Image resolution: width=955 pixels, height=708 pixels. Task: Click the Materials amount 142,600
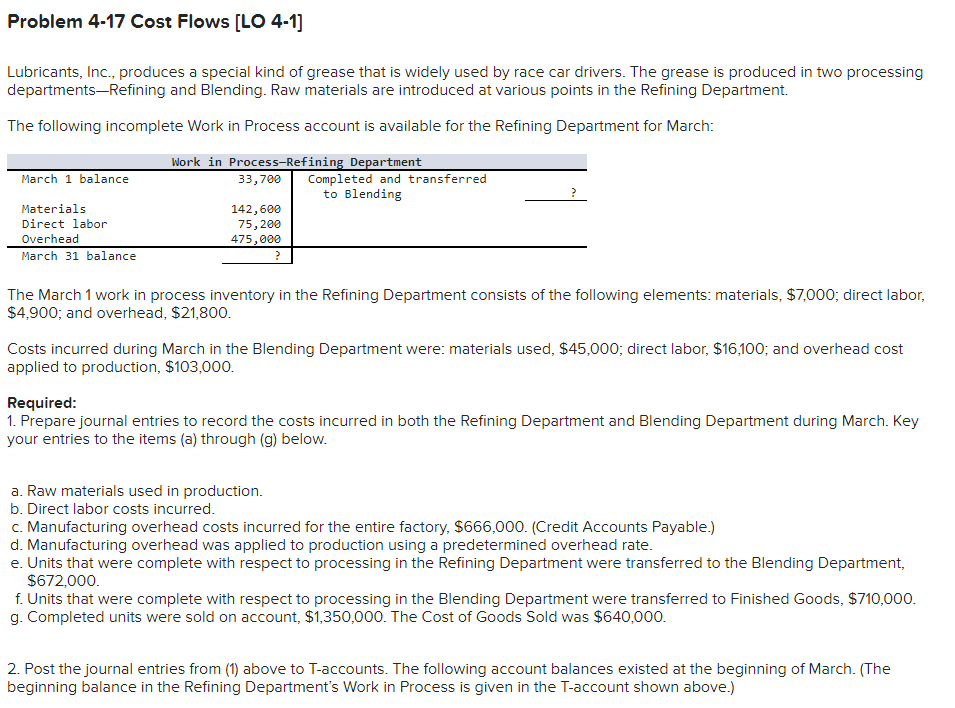pos(256,209)
